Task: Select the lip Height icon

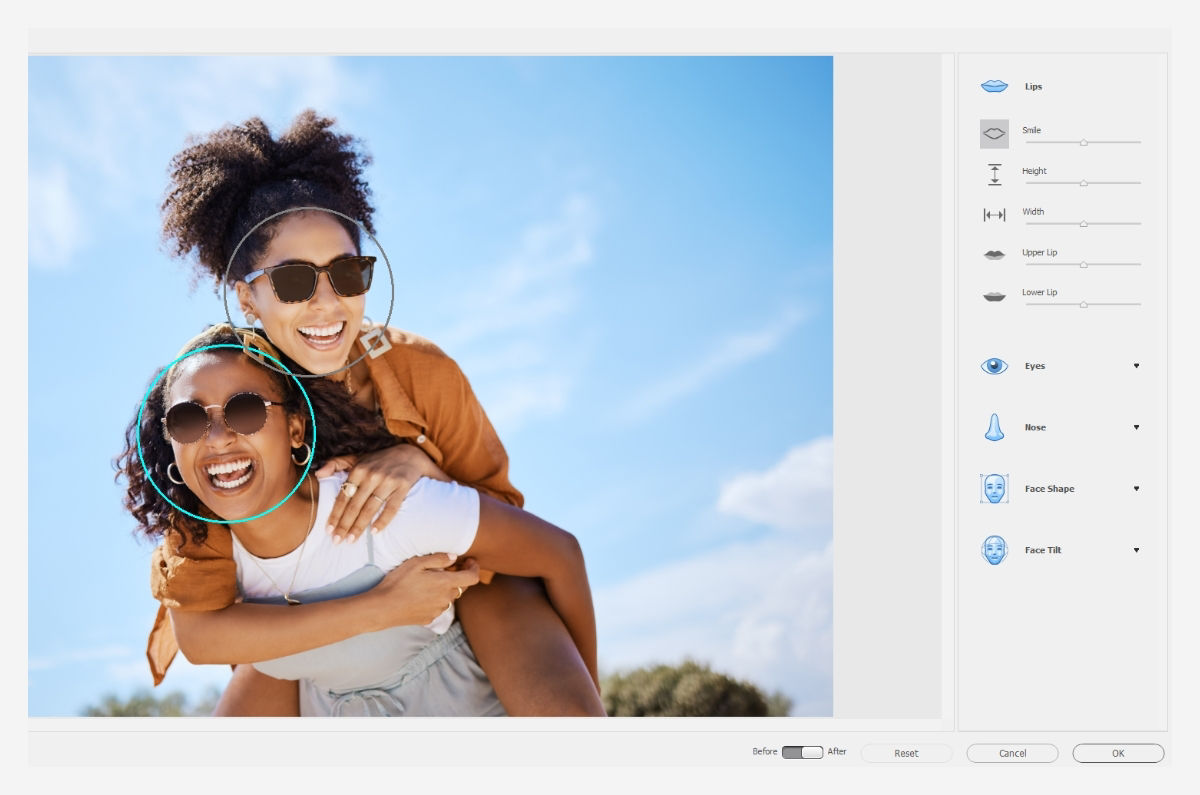Action: 994,173
